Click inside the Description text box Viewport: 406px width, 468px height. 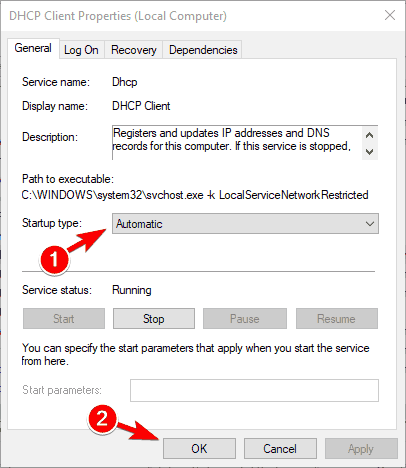click(x=237, y=143)
